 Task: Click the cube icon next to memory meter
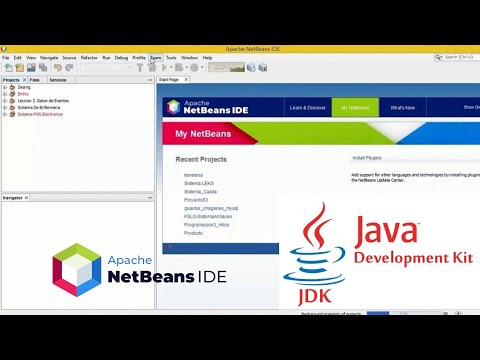(x=251, y=68)
